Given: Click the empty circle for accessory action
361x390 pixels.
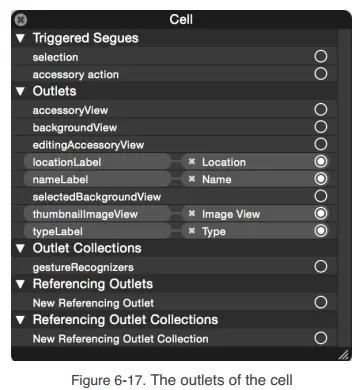Looking at the screenshot, I should (321, 74).
